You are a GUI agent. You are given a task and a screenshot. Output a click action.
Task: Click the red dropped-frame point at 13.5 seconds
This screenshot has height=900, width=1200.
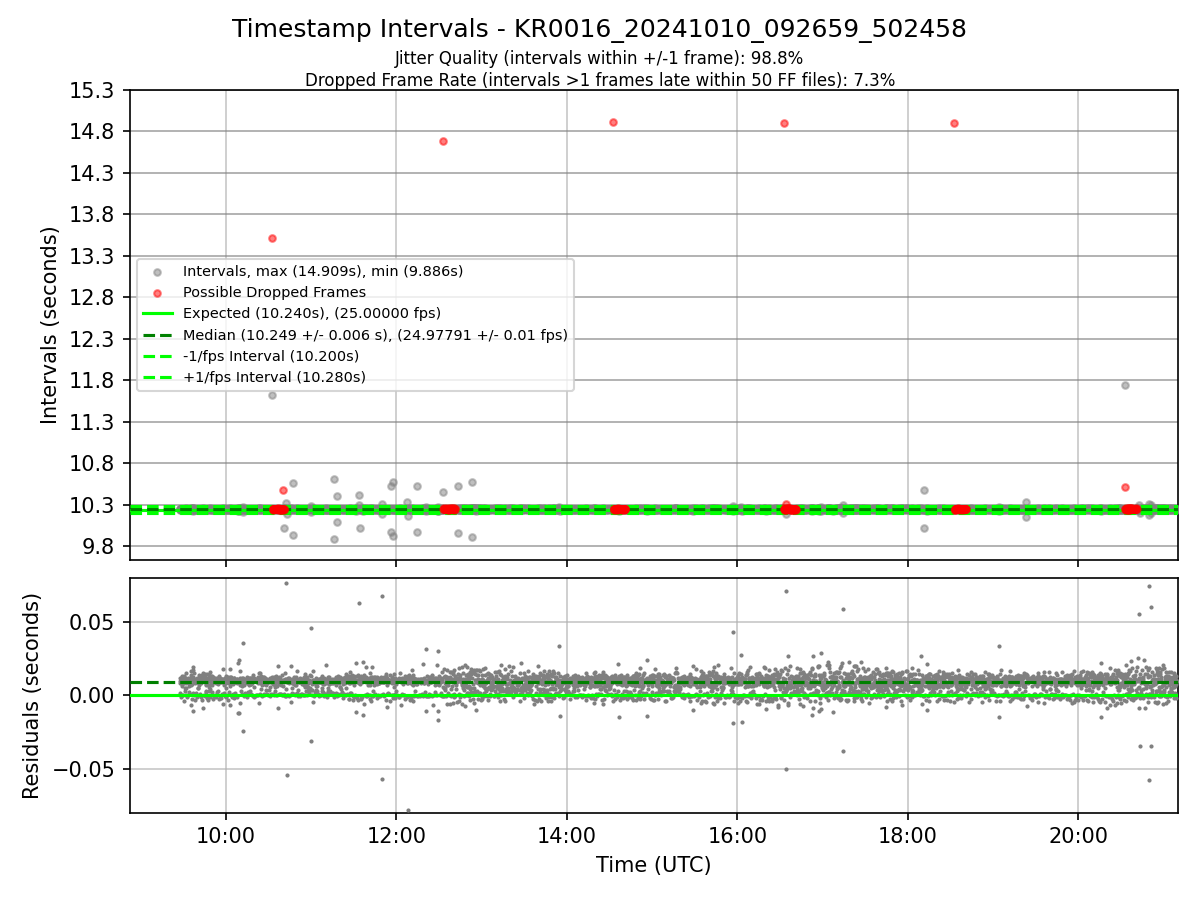[x=272, y=238]
